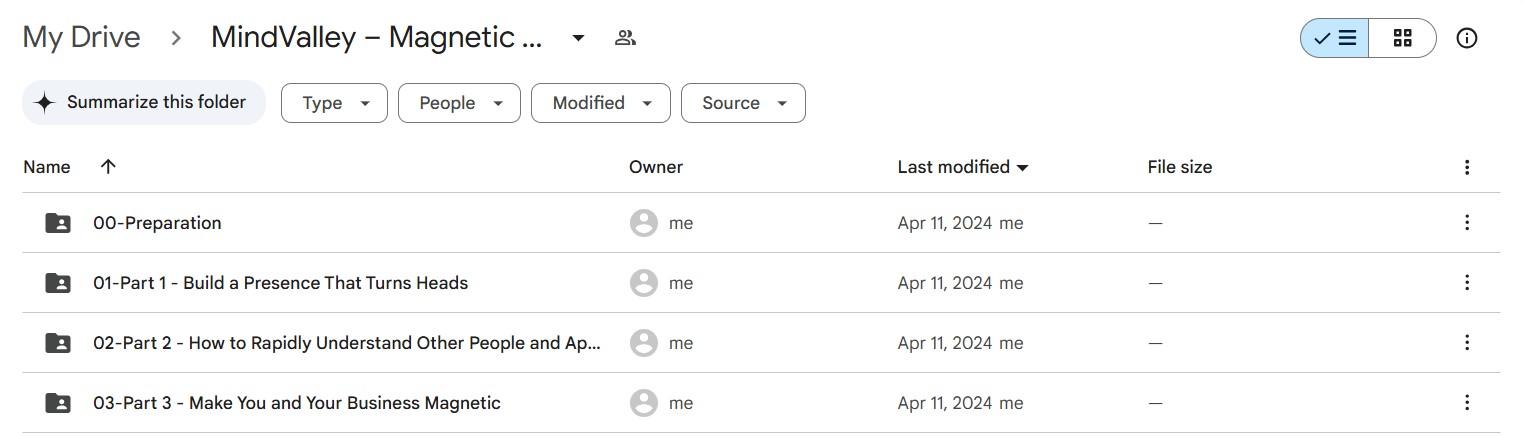Image resolution: width=1523 pixels, height=436 pixels.
Task: Open the view details info icon
Action: tap(1467, 38)
